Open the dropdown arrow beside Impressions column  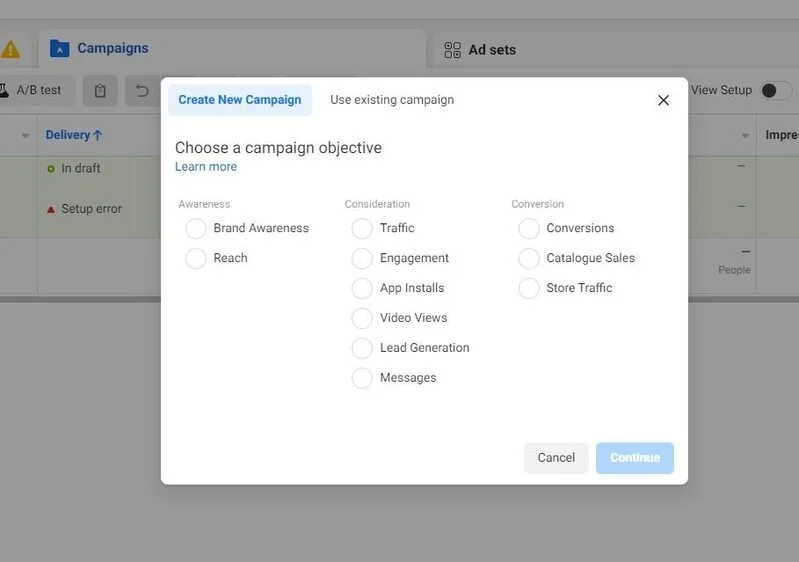(745, 136)
